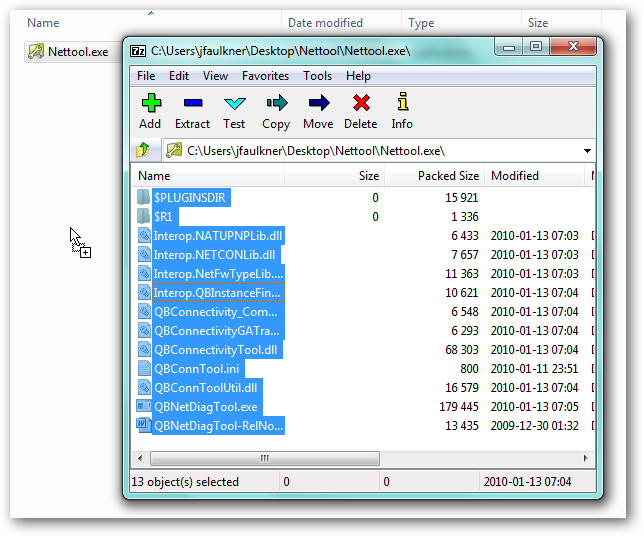Click the Move toolbar icon
Image resolution: width=644 pixels, height=536 pixels.
[x=319, y=103]
